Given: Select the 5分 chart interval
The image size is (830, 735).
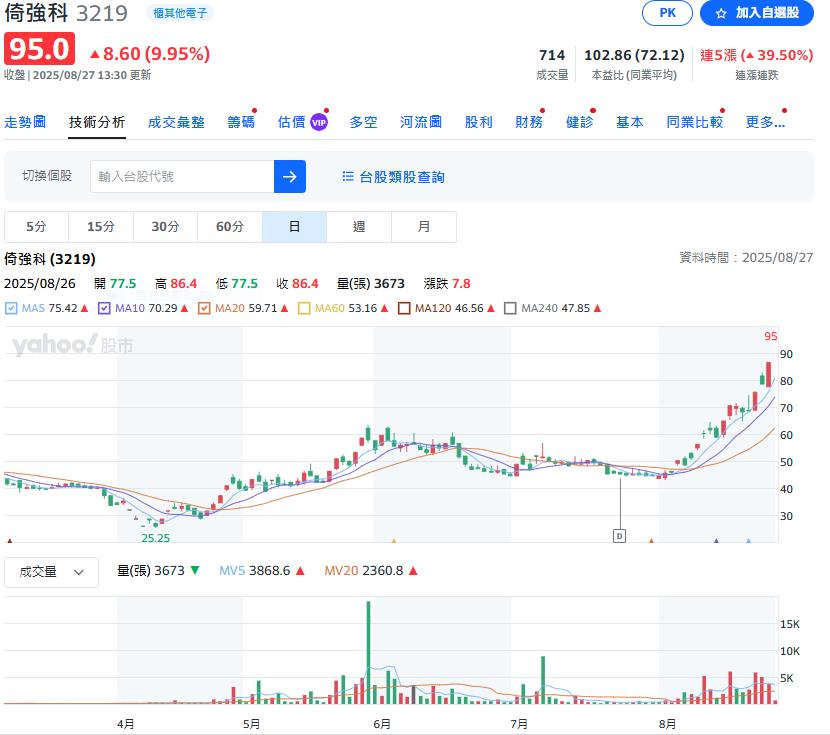Looking at the screenshot, I should tap(37, 226).
